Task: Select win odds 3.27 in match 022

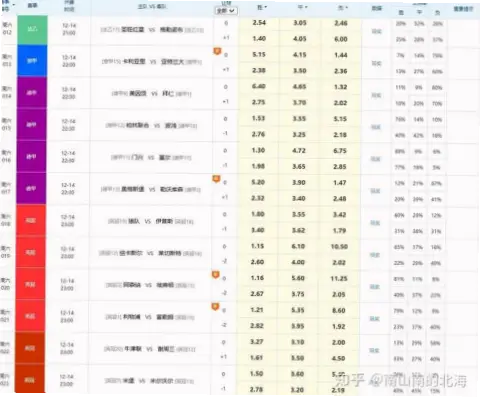Action: 257,342
